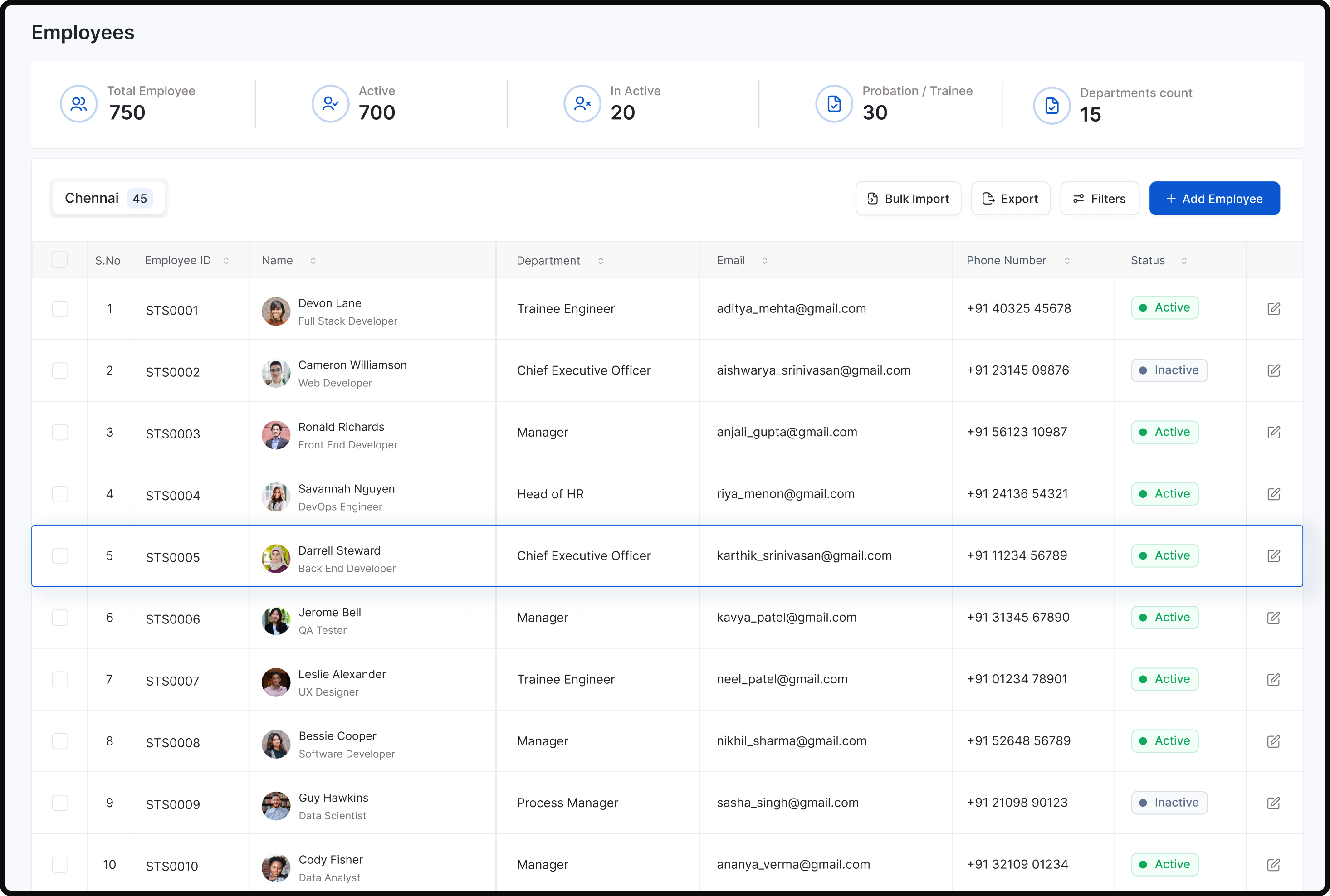Image resolution: width=1330 pixels, height=896 pixels.
Task: Open aditya_mehta@gmail.com email link
Action: tap(791, 308)
